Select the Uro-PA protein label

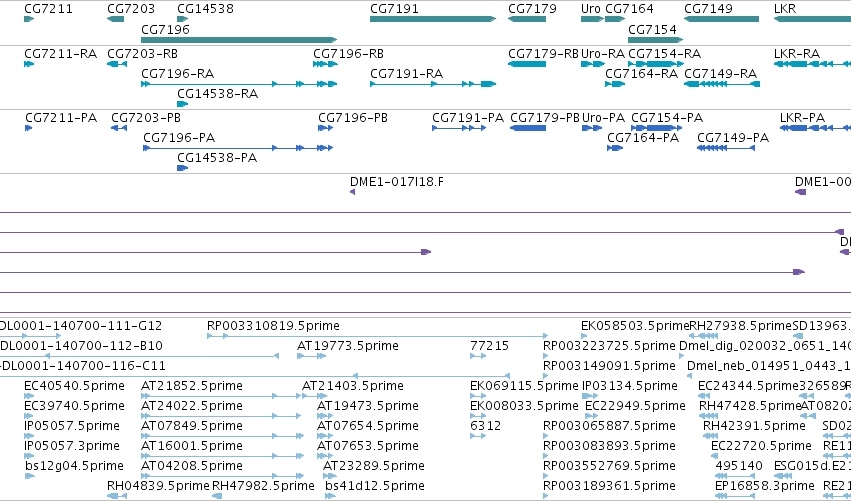tap(604, 118)
